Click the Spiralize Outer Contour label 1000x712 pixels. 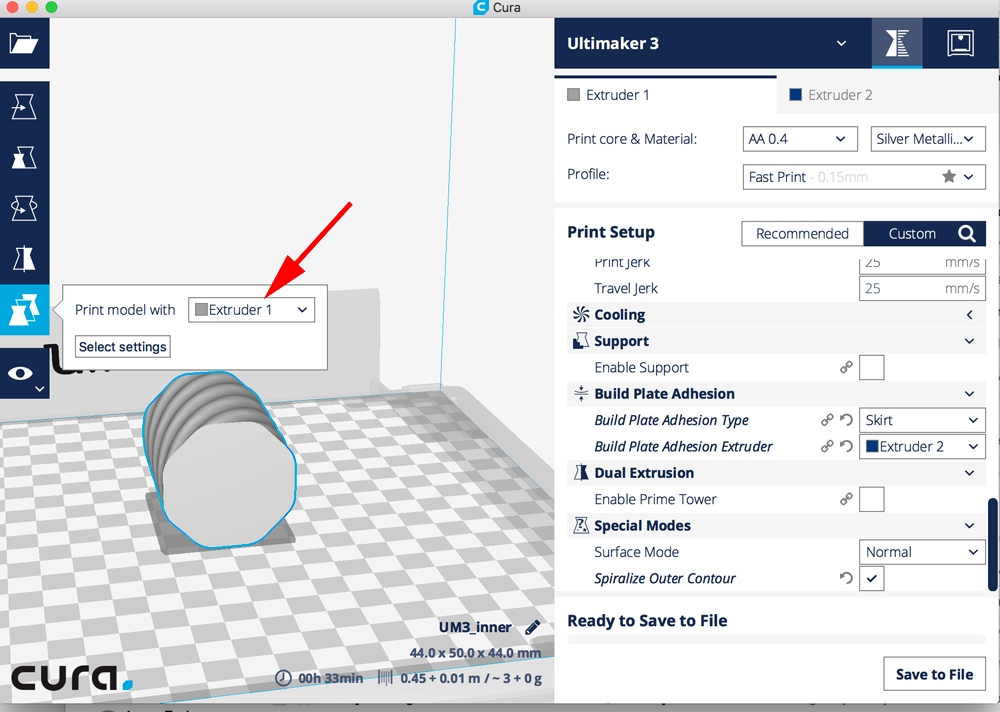click(x=665, y=578)
